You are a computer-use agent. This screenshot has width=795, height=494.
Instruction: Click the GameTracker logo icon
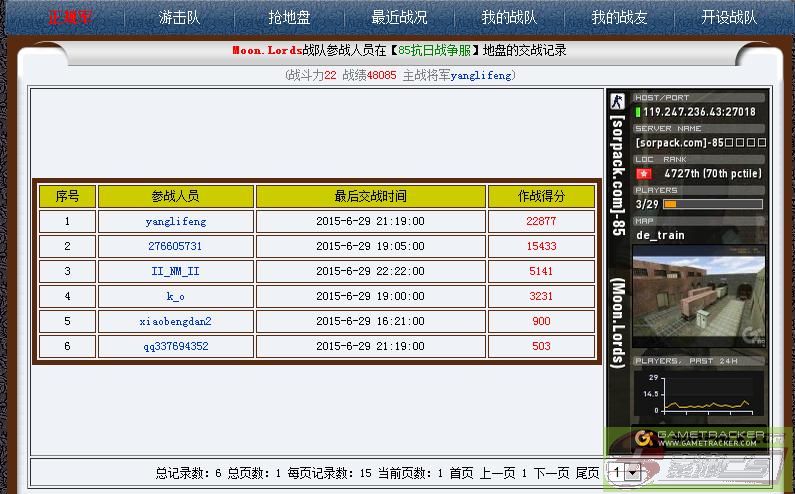[645, 438]
